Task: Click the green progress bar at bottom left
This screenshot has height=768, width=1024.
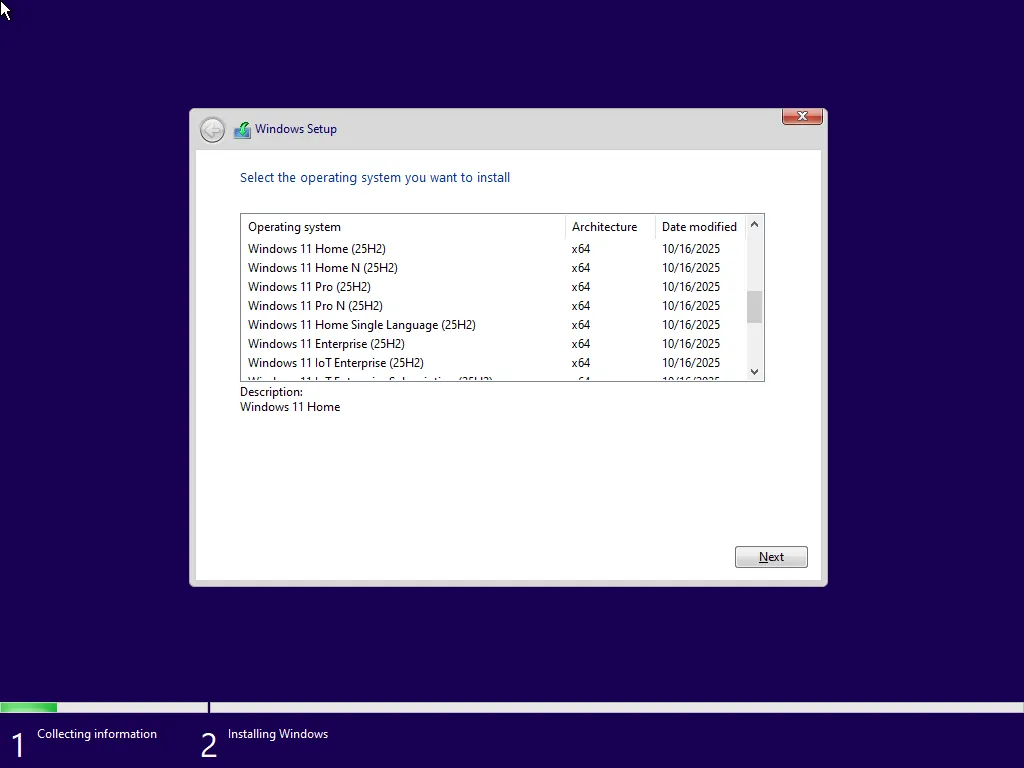Action: coord(28,707)
